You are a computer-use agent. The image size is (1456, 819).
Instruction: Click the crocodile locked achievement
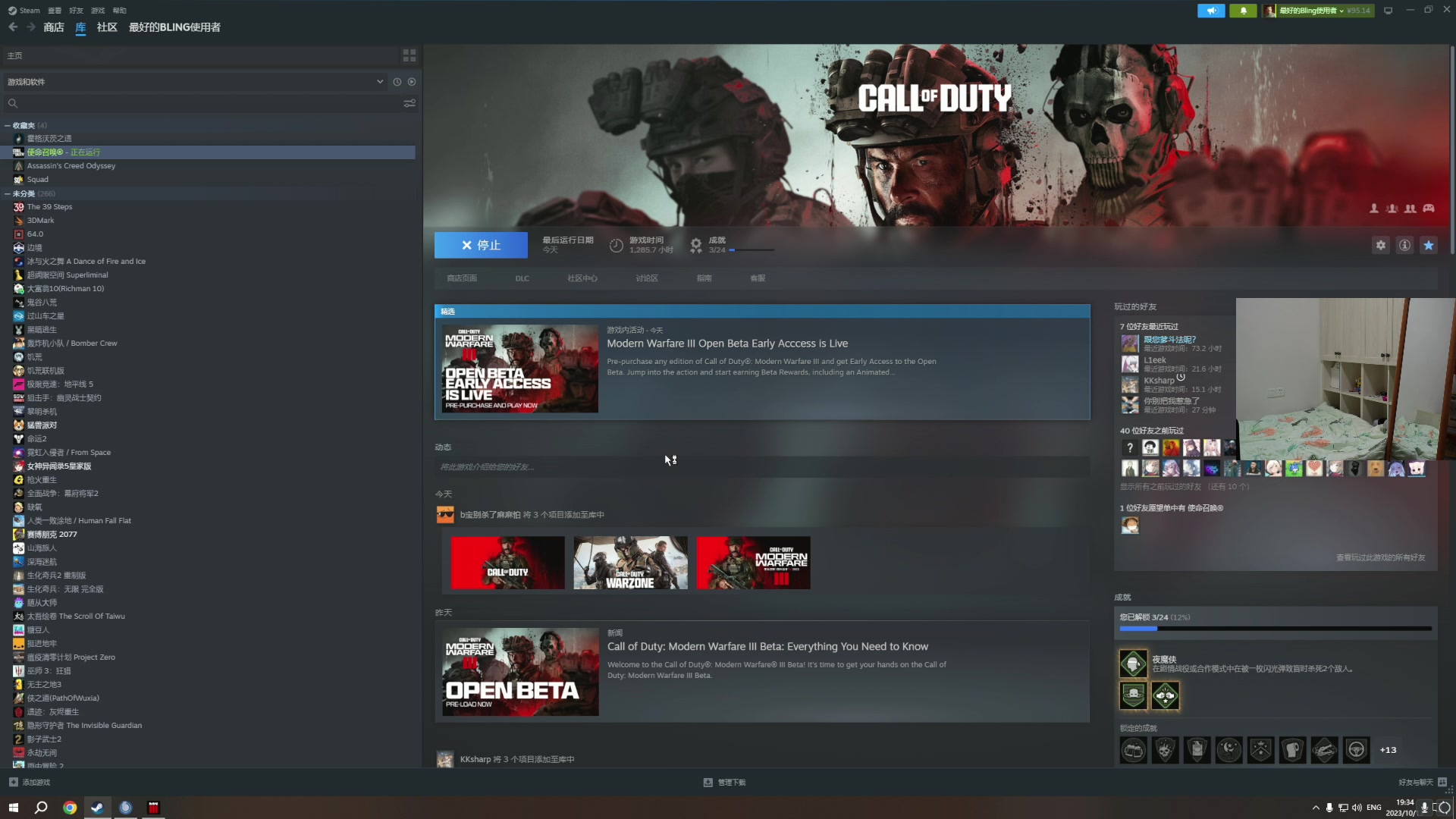[x=1325, y=750]
